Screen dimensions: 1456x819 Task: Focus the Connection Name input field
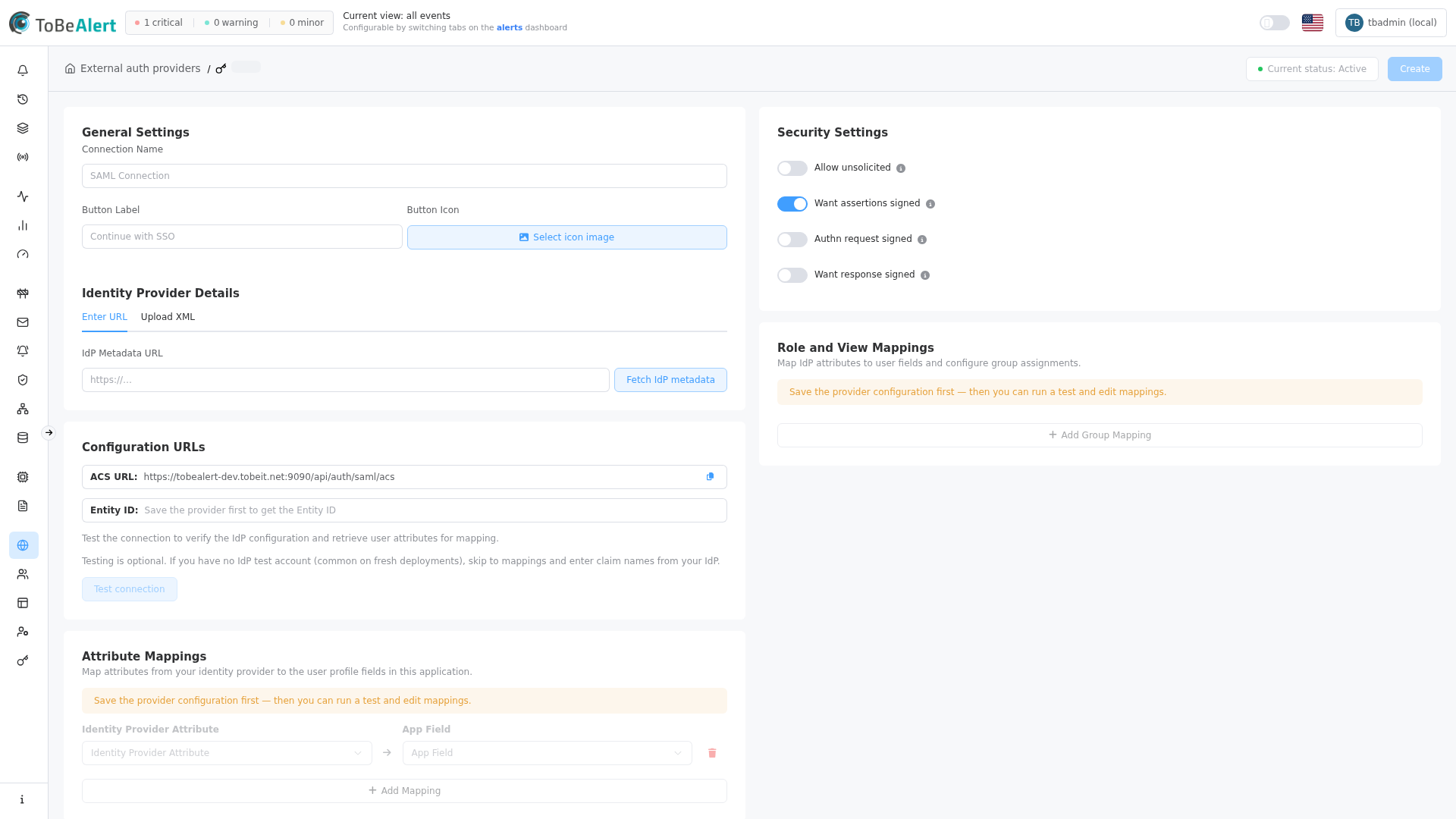pyautogui.click(x=404, y=176)
